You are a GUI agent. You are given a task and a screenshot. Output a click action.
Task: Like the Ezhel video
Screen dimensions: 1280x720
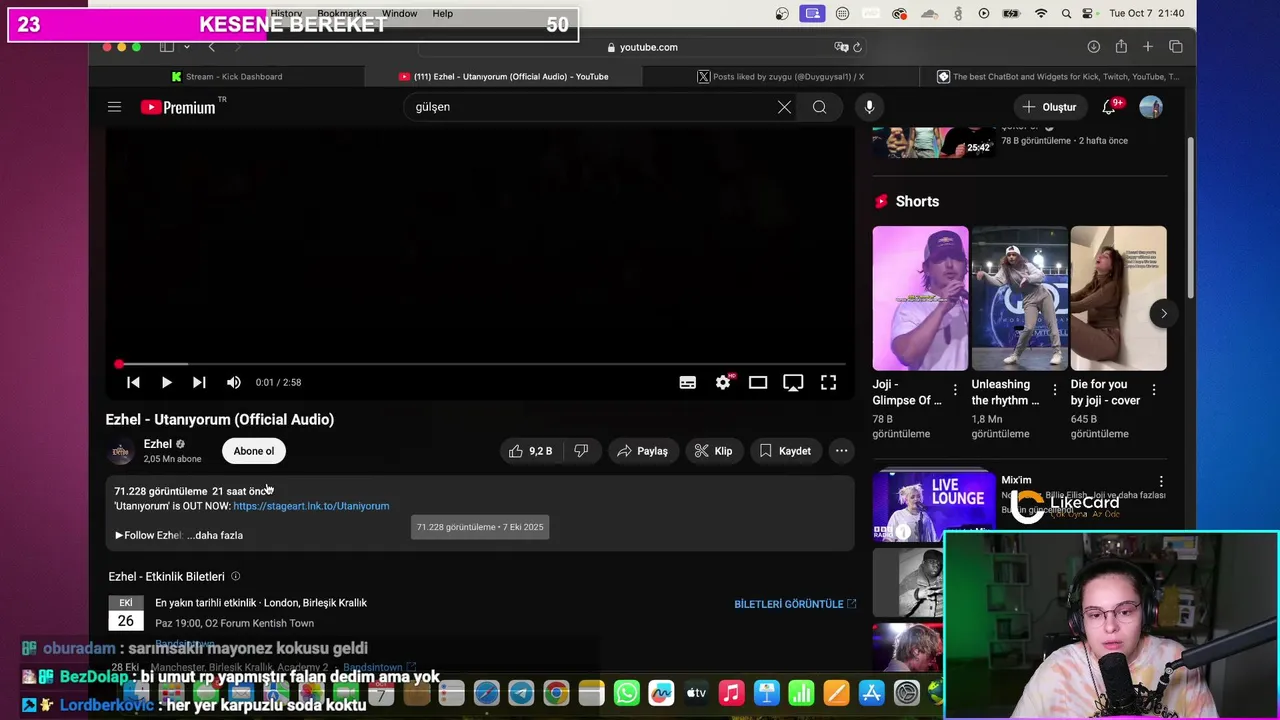pyautogui.click(x=530, y=451)
